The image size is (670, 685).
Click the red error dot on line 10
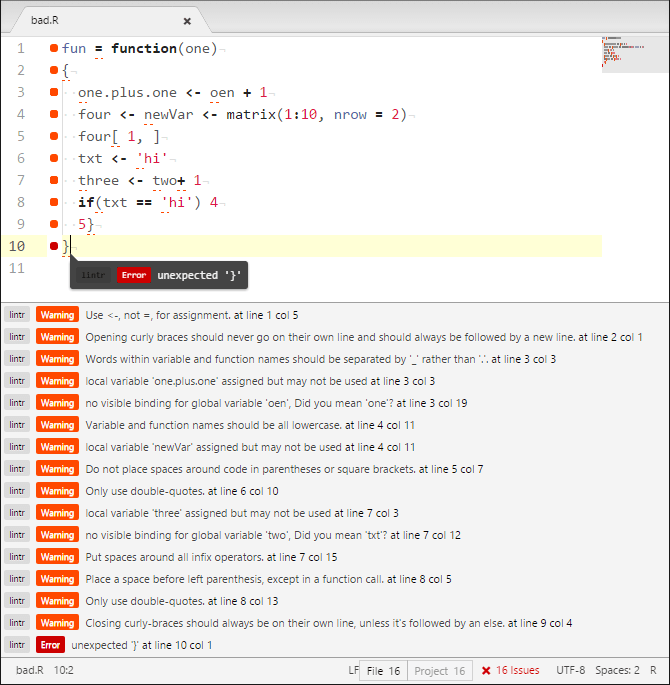tap(54, 246)
